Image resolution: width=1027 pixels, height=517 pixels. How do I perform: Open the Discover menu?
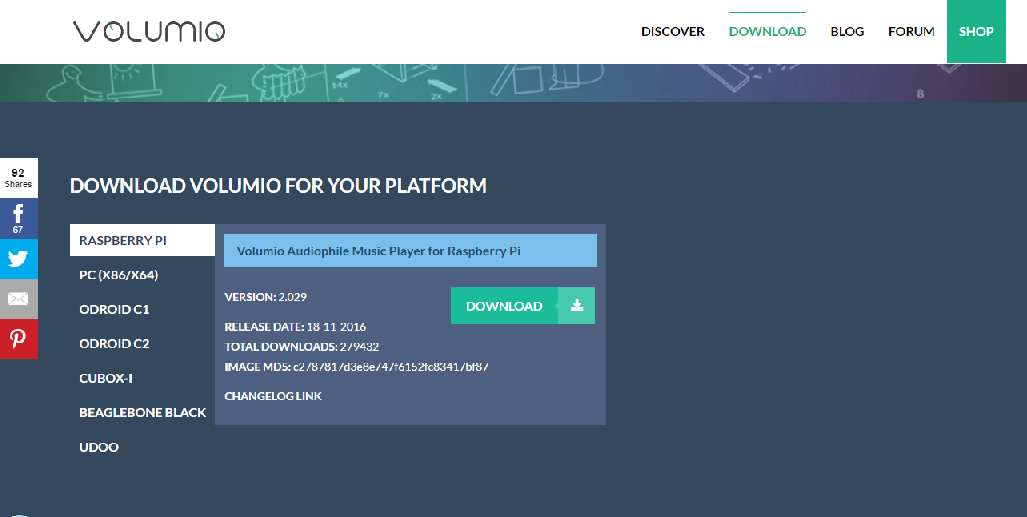[673, 31]
